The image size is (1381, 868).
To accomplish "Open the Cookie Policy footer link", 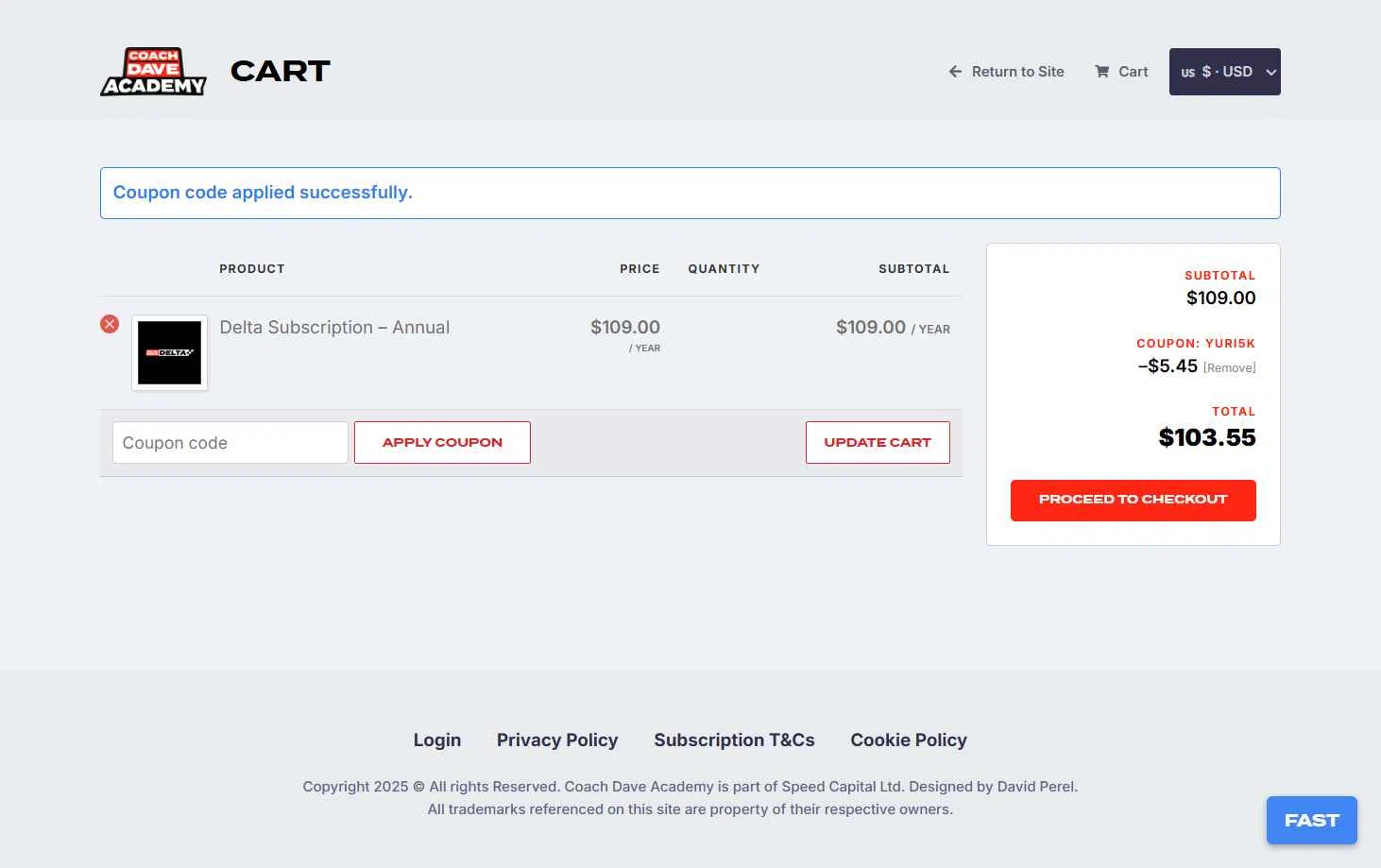I will coord(909,740).
